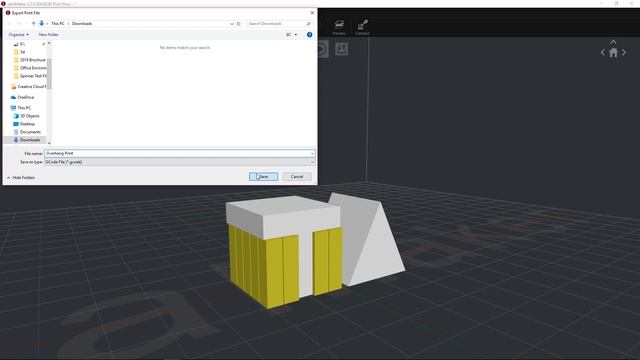Click the blue Downloads arrow icon in address bar
The width and height of the screenshot is (640, 360).
click(x=42, y=24)
